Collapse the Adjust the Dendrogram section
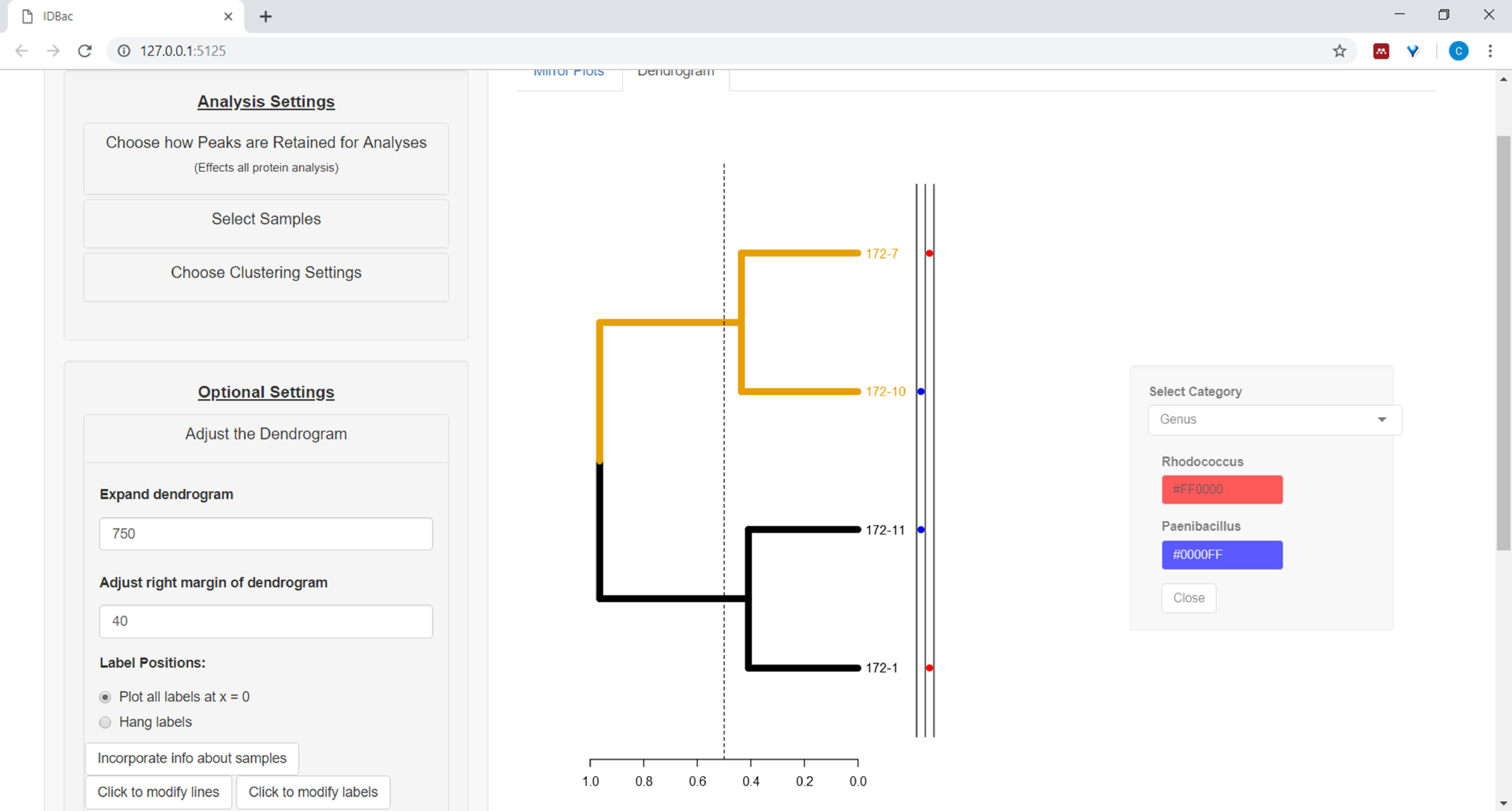 coord(266,434)
